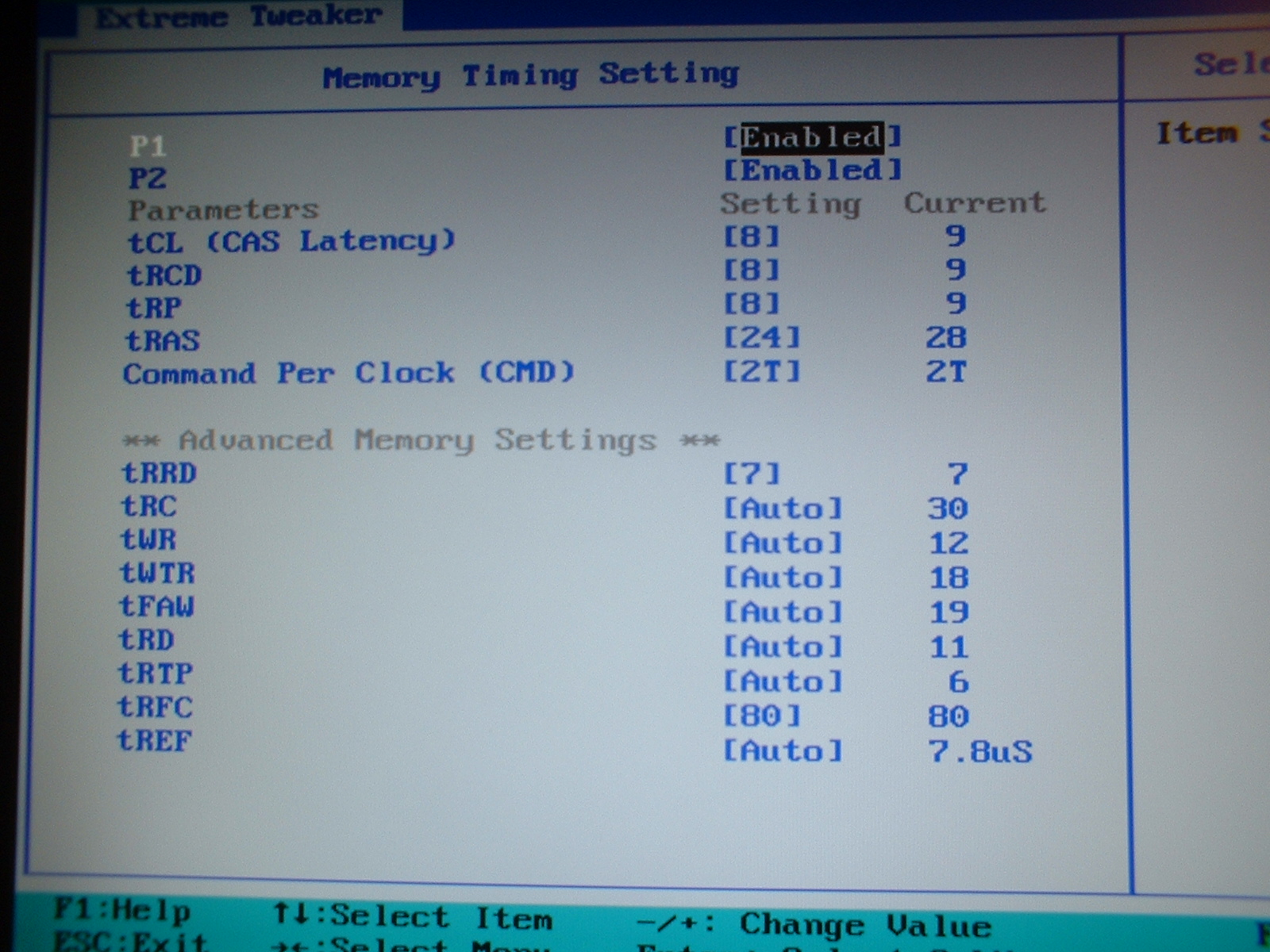The image size is (1270, 952).
Task: Select the tRD label
Action: coord(146,639)
